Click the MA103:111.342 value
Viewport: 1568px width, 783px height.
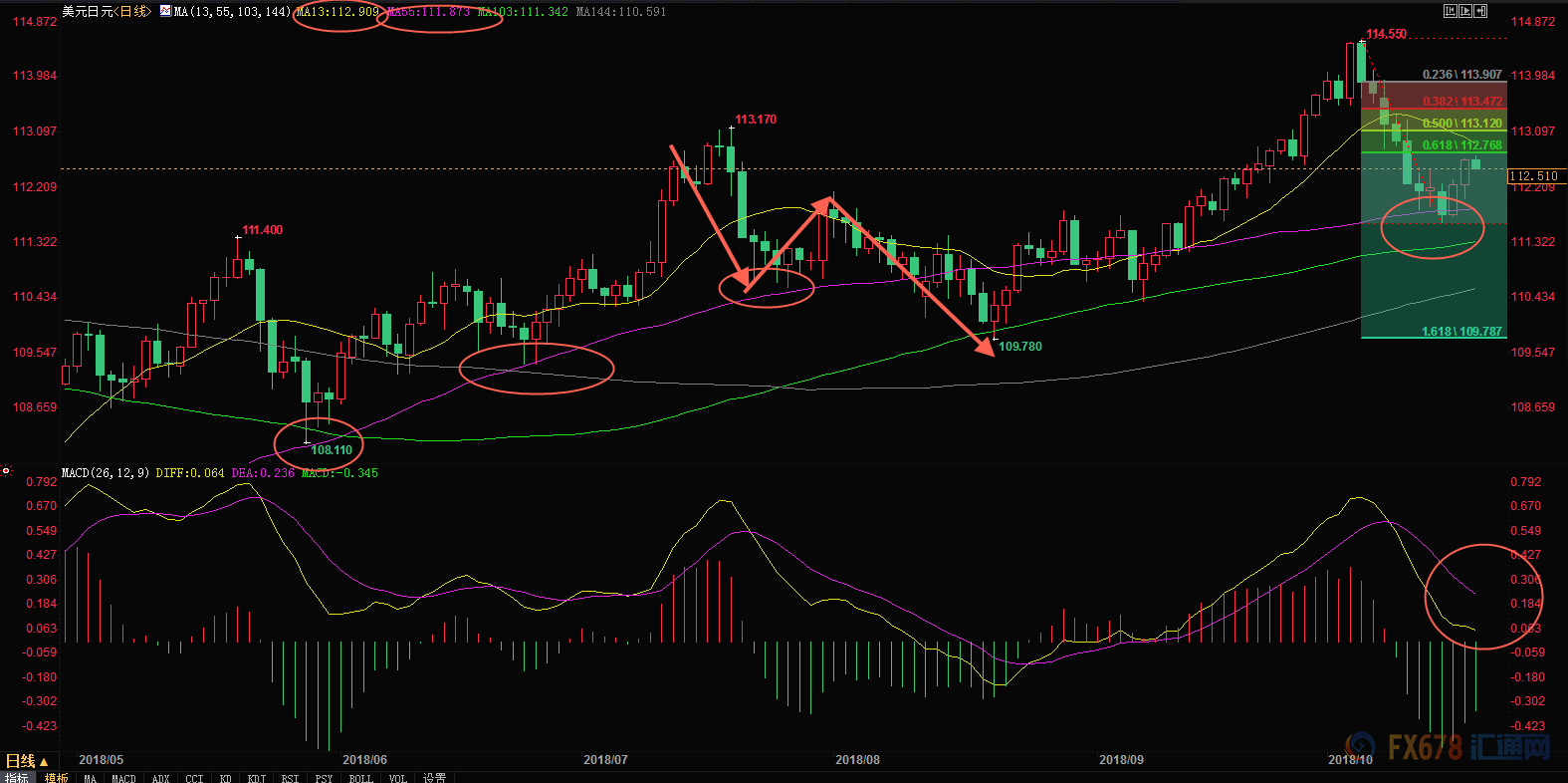(523, 12)
